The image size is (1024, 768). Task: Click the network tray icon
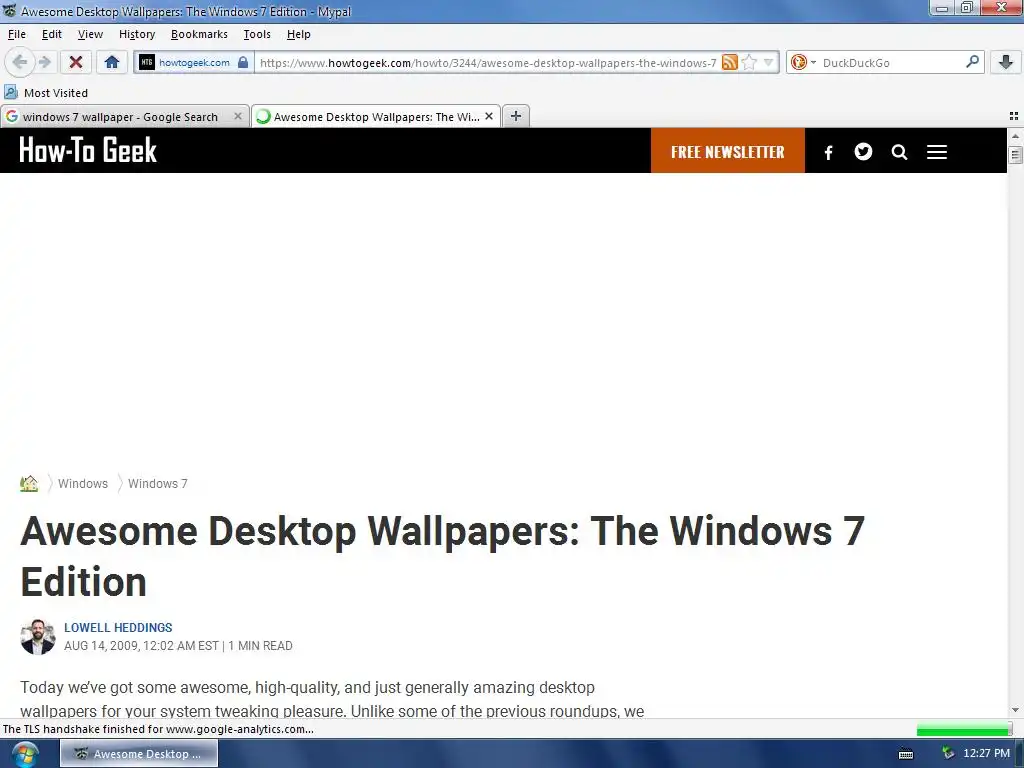tap(948, 753)
